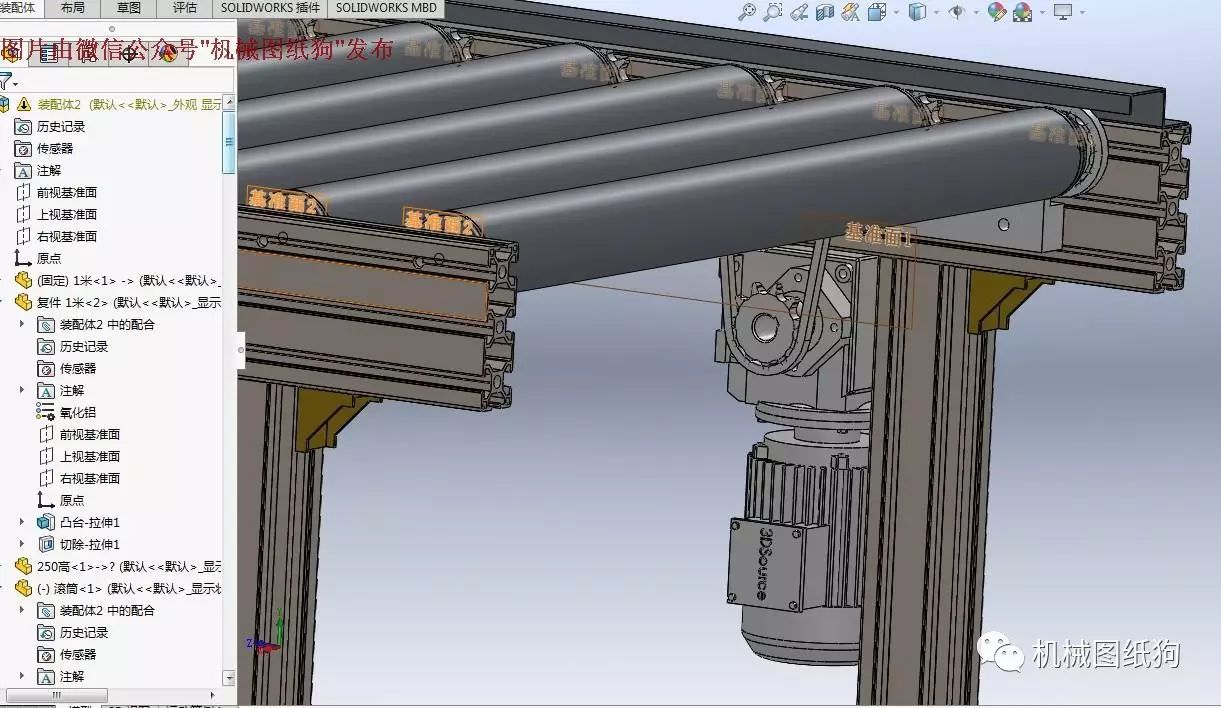Viewport: 1221px width, 708px height.
Task: Select the (固定) 1米<1> component
Action: coord(118,280)
